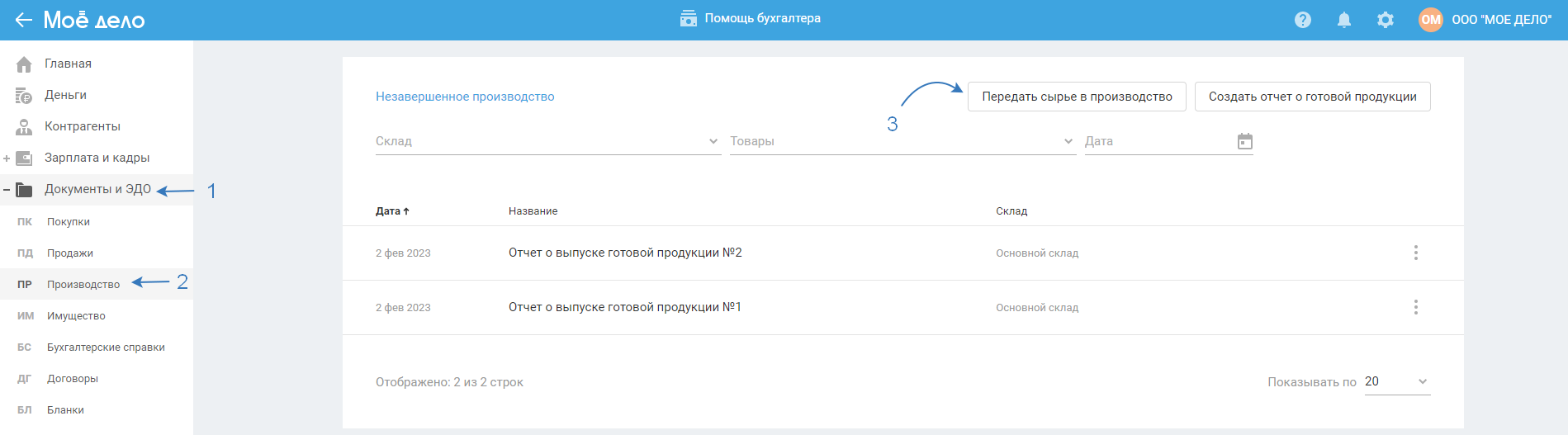Open the Товары filter dropdown
The image size is (1568, 435).
902,141
